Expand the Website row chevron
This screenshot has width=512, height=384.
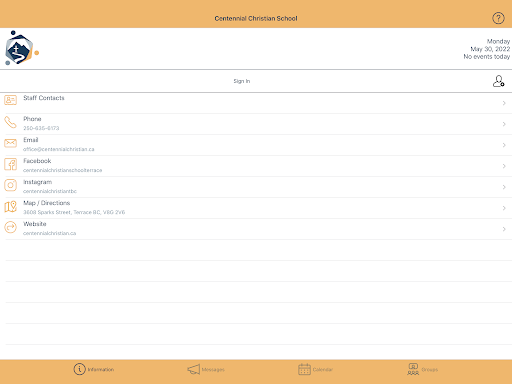[x=504, y=229]
